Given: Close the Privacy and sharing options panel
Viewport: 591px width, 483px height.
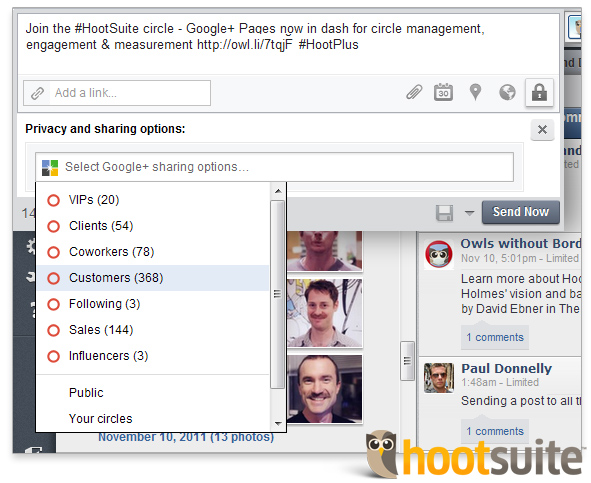Looking at the screenshot, I should click(x=542, y=130).
